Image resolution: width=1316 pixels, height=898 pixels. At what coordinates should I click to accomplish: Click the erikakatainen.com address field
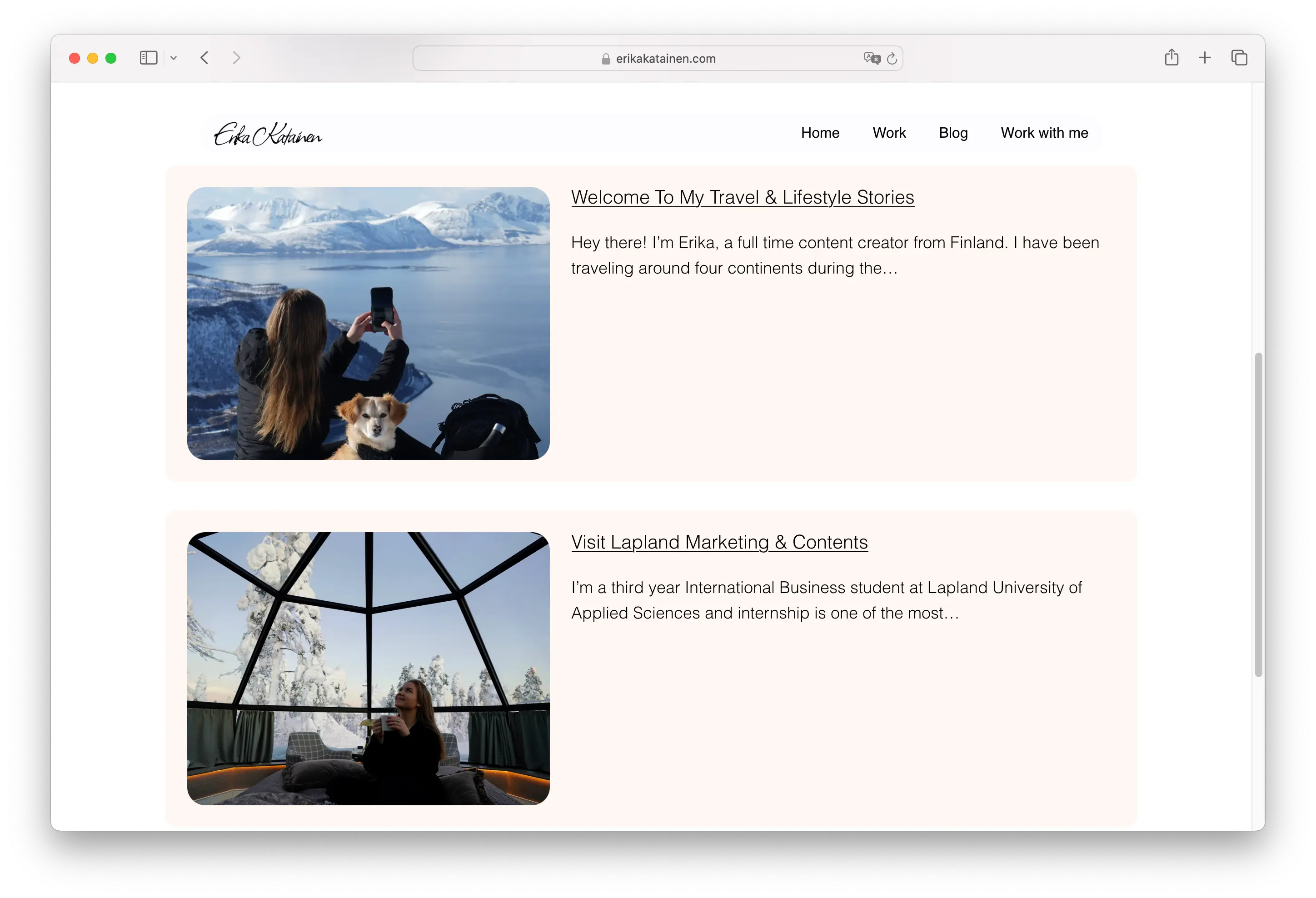pos(665,59)
